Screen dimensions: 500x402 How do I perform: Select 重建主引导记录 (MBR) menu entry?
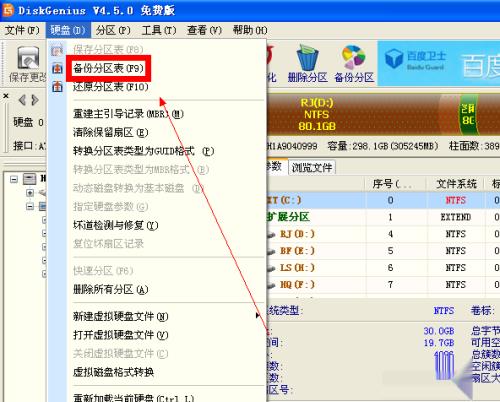[x=128, y=114]
